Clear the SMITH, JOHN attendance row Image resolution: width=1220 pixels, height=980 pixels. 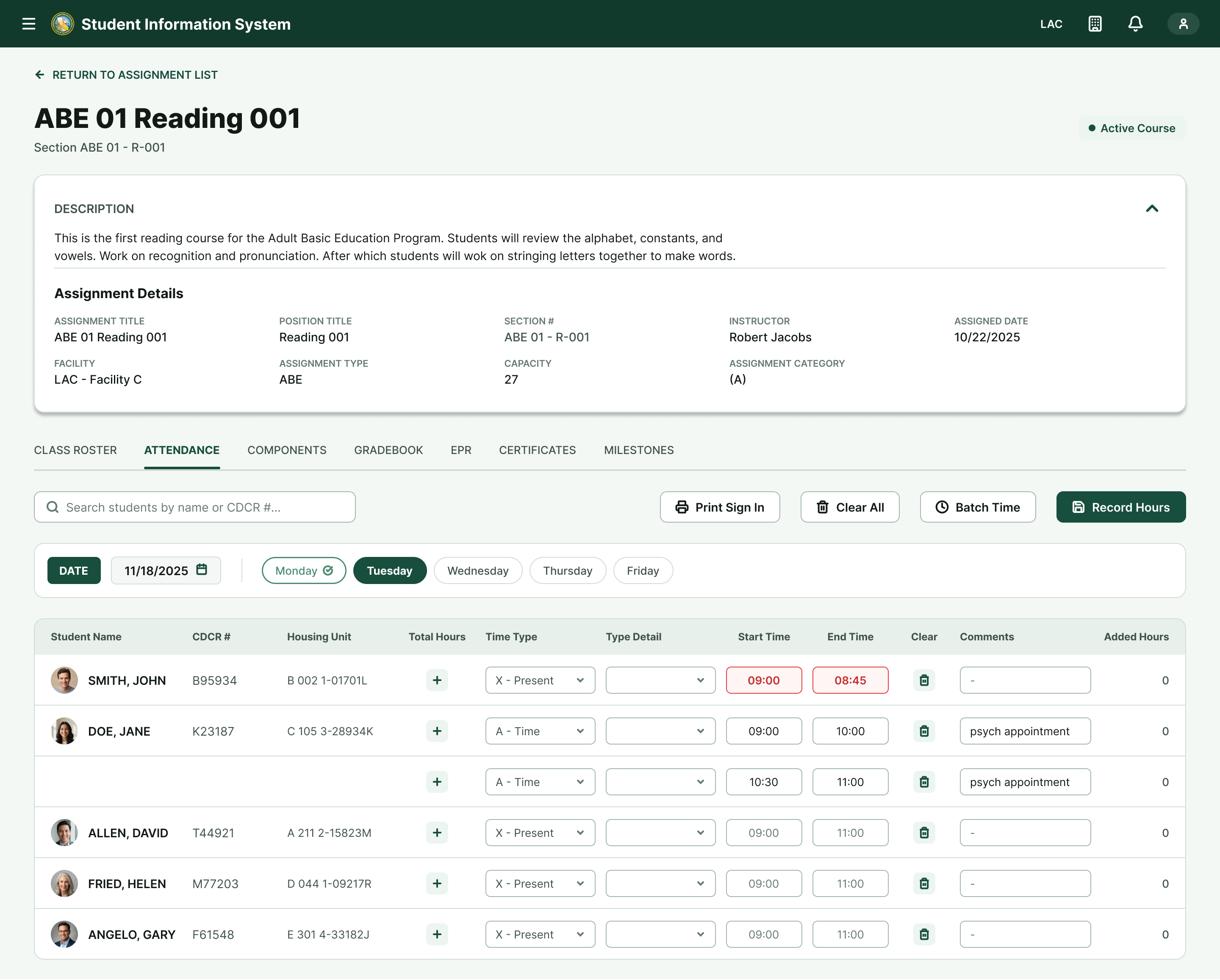point(924,680)
